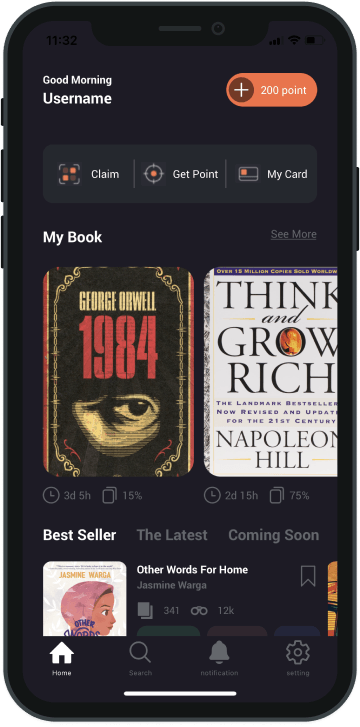The image size is (360, 727).
Task: Go to the Home tab icon
Action: (x=62, y=653)
